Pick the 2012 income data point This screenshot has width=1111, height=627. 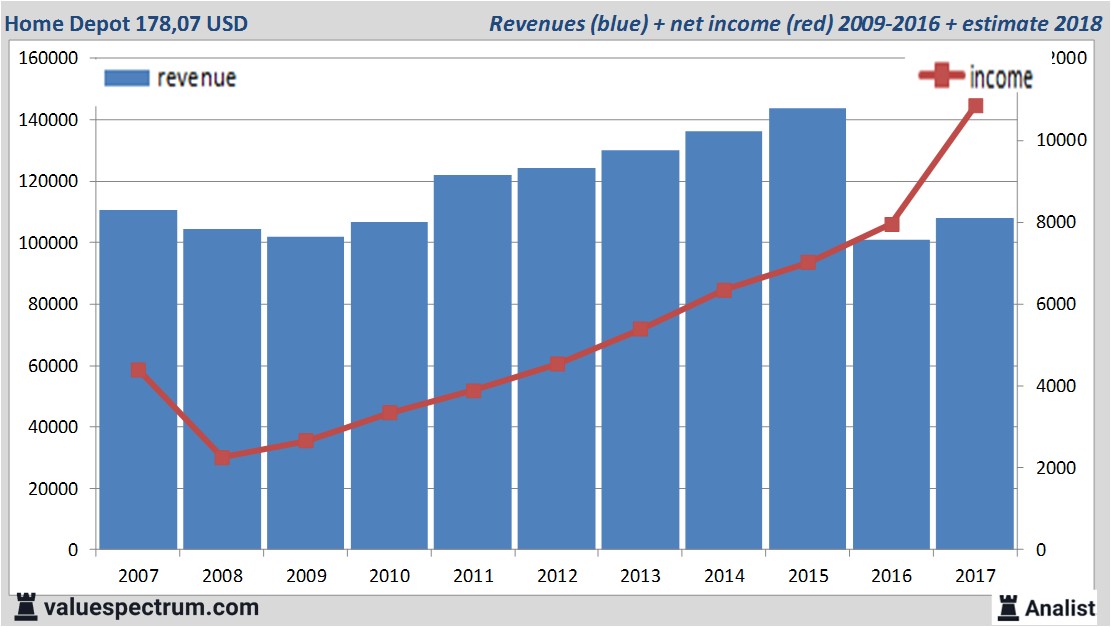click(557, 364)
